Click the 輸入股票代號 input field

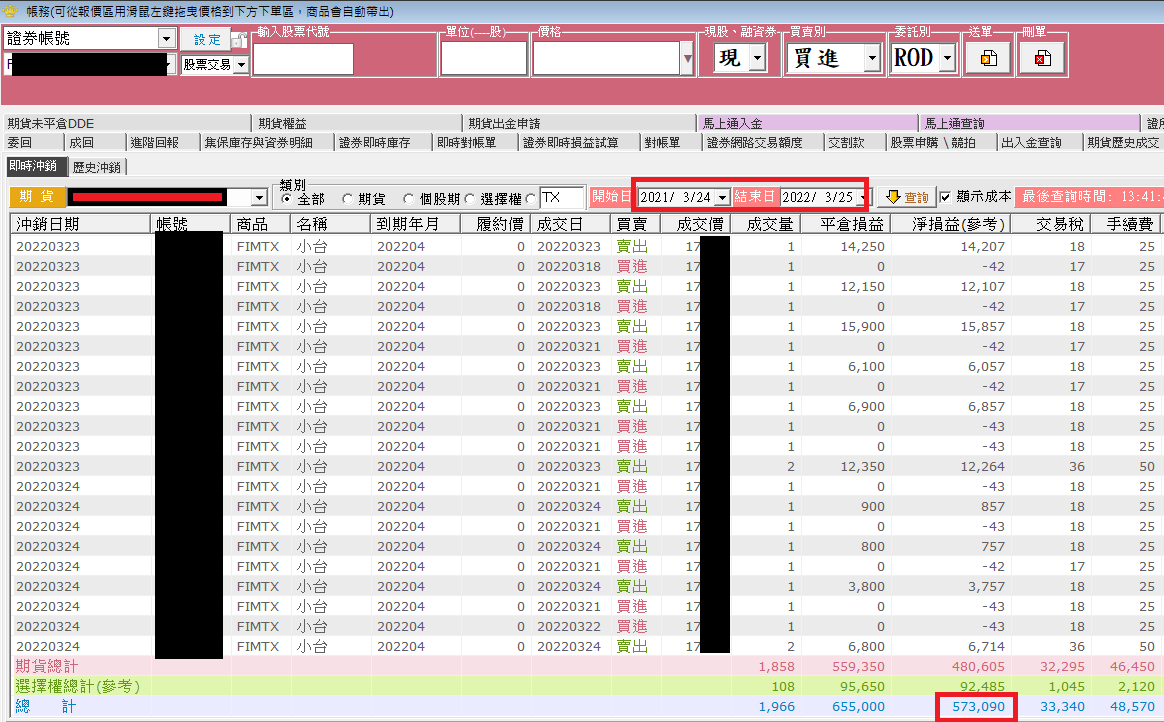[x=303, y=59]
